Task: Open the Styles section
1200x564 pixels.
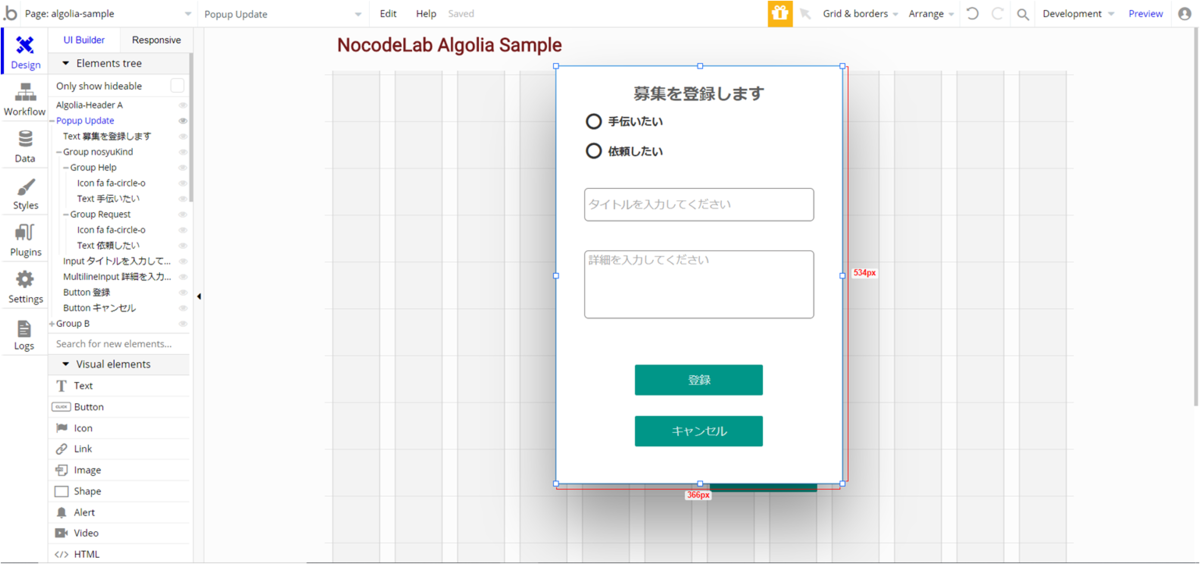Action: 25,193
